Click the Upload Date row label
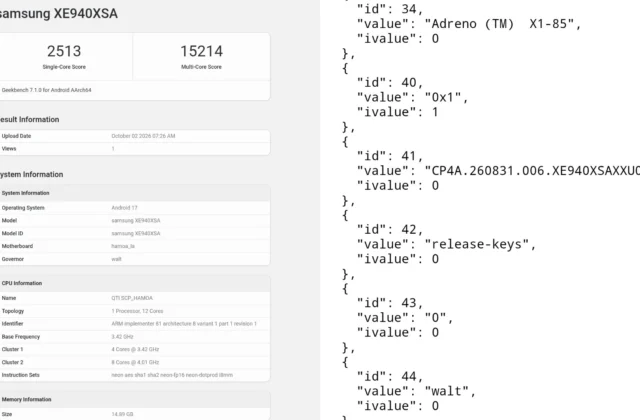640x420 pixels. pyautogui.click(x=16, y=136)
